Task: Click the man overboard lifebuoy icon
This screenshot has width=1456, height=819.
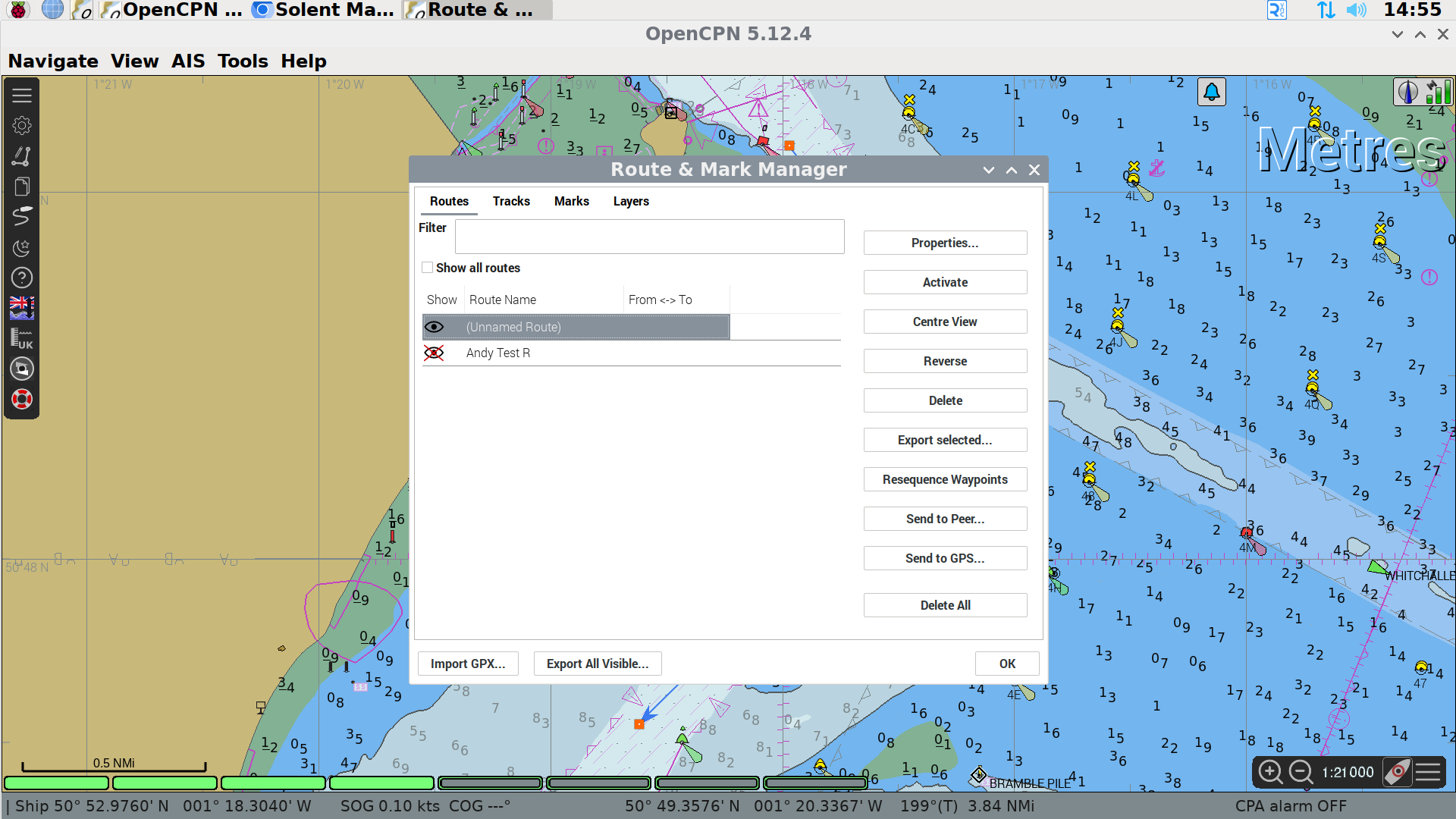Action: tap(22, 399)
